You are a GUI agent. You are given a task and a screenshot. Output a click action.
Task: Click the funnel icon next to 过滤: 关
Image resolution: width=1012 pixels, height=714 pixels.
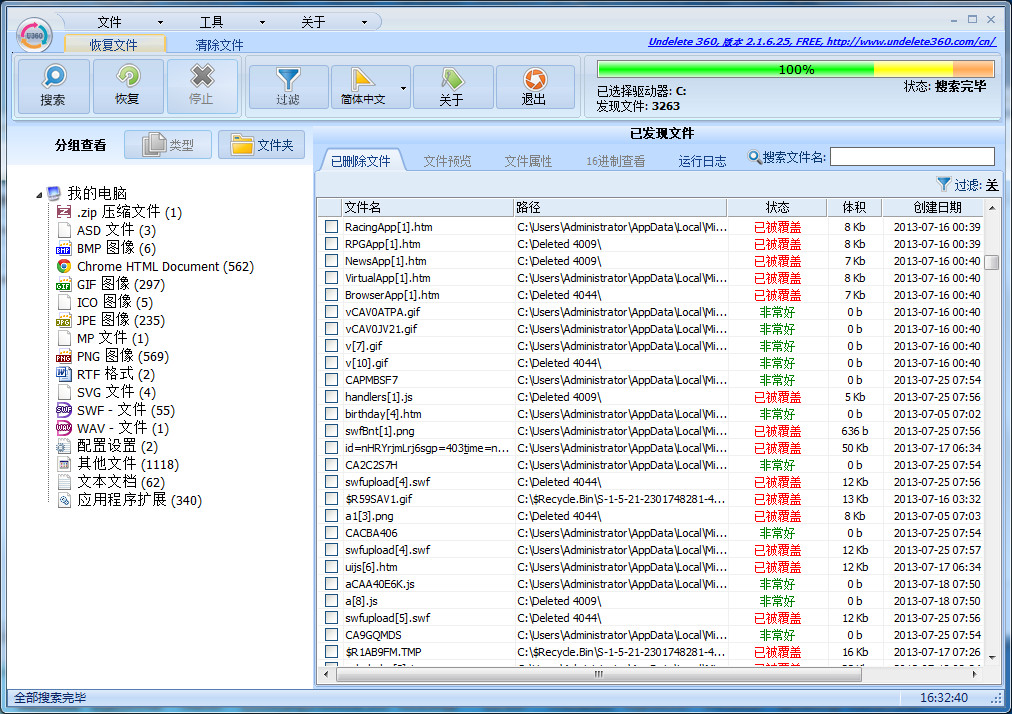pyautogui.click(x=943, y=185)
